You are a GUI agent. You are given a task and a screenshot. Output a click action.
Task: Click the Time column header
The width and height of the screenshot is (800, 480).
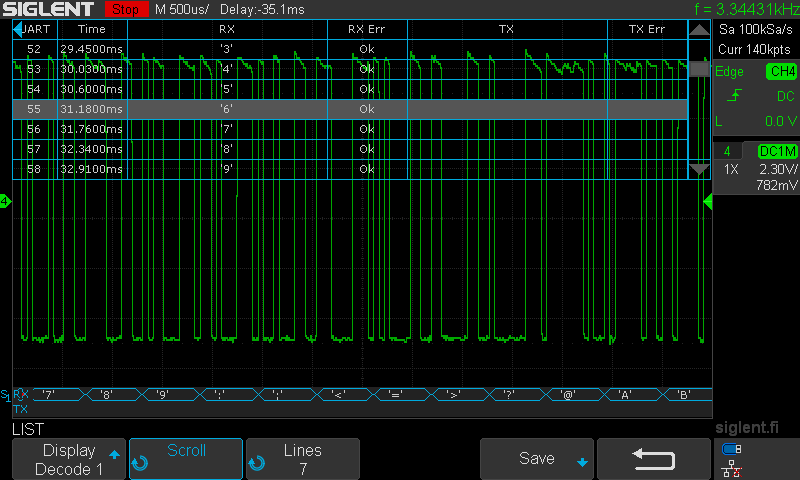pyautogui.click(x=92, y=29)
